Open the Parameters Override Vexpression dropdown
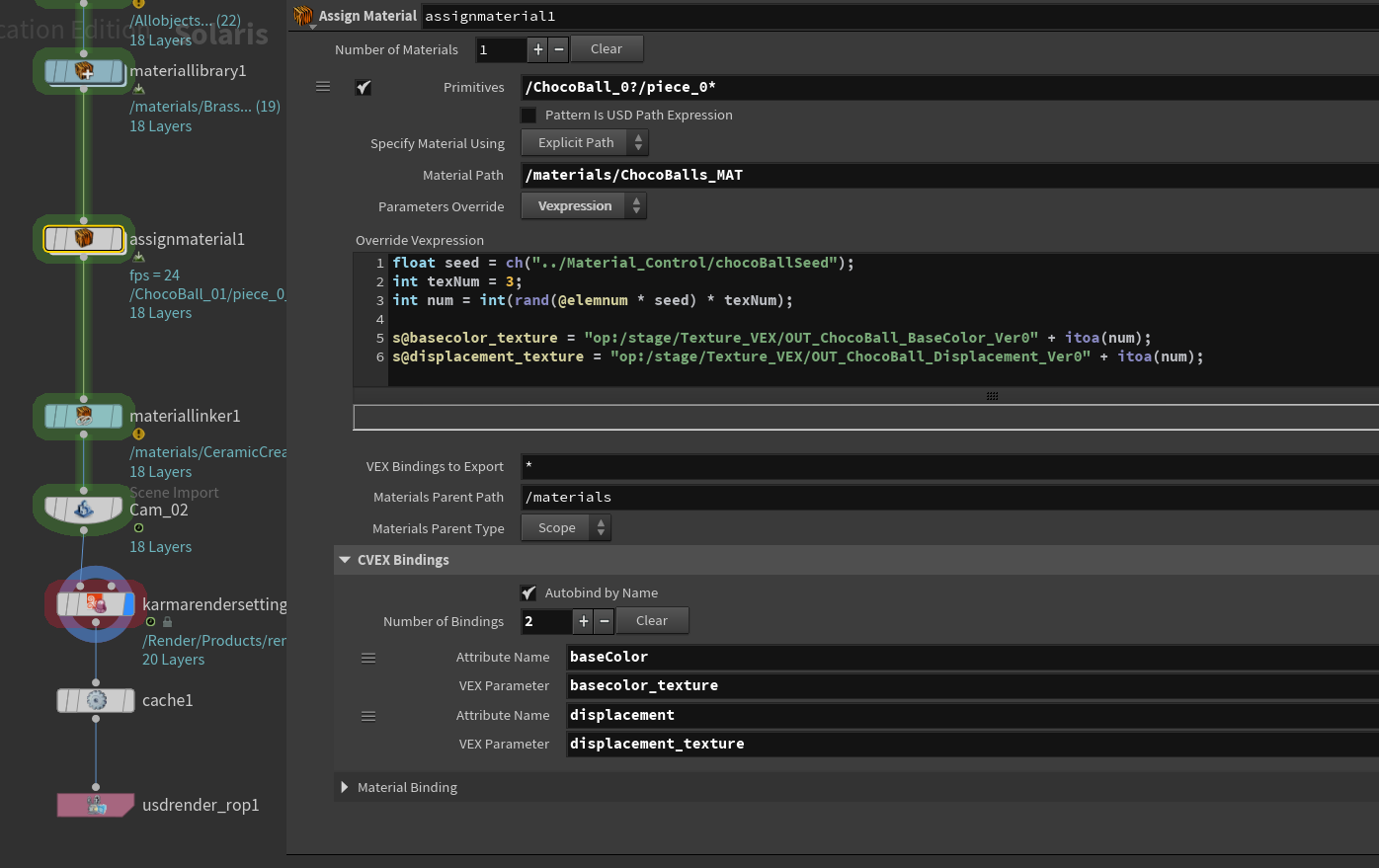1379x868 pixels. 584,206
